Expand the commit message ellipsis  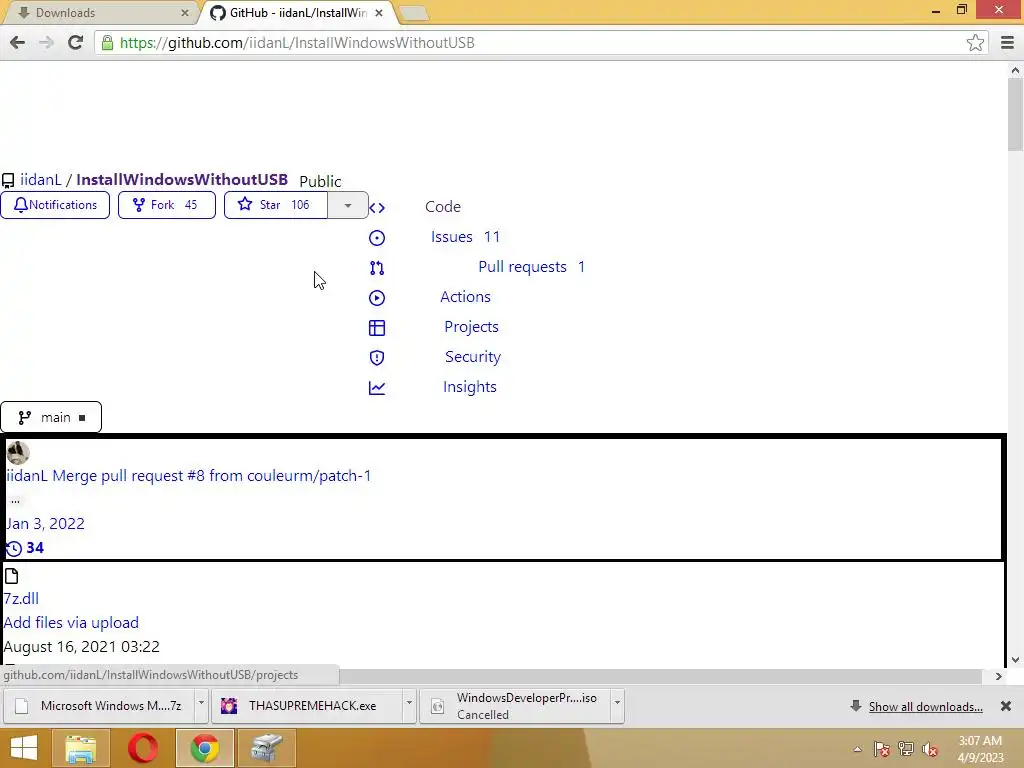(x=15, y=500)
